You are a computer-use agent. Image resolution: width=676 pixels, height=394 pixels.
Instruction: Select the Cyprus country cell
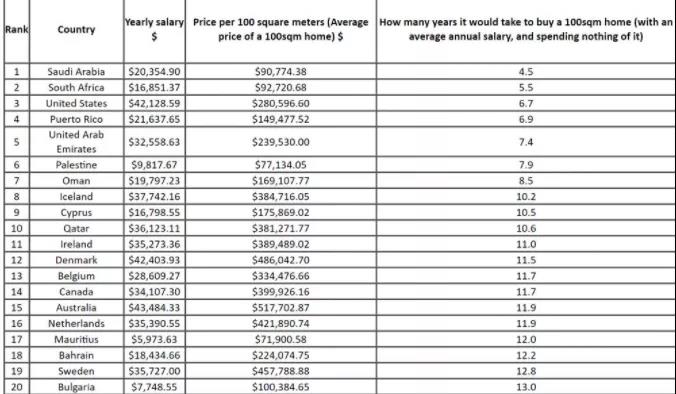76,213
